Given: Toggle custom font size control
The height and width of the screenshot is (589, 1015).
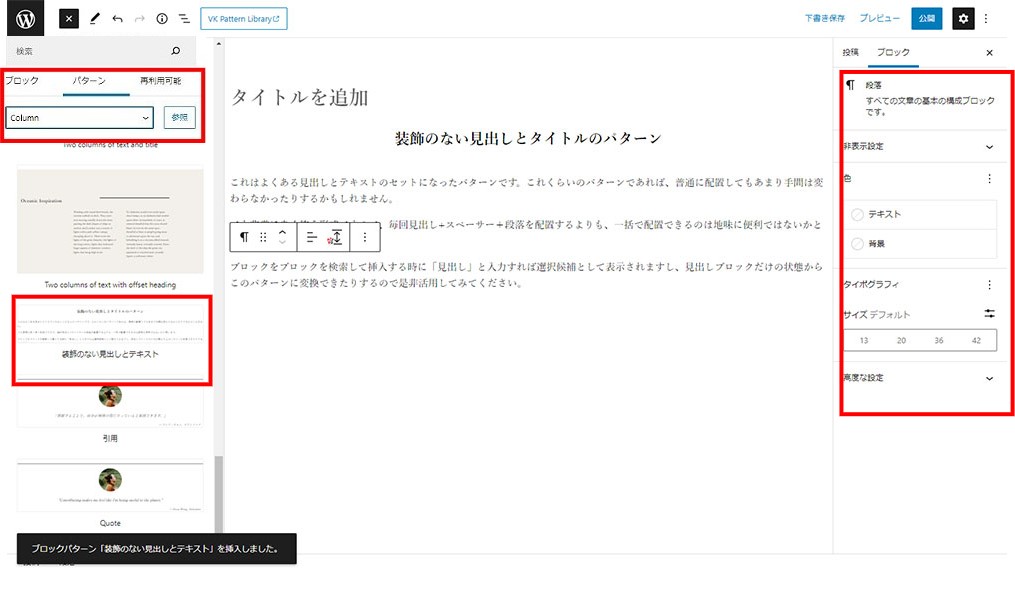Looking at the screenshot, I should pos(989,314).
